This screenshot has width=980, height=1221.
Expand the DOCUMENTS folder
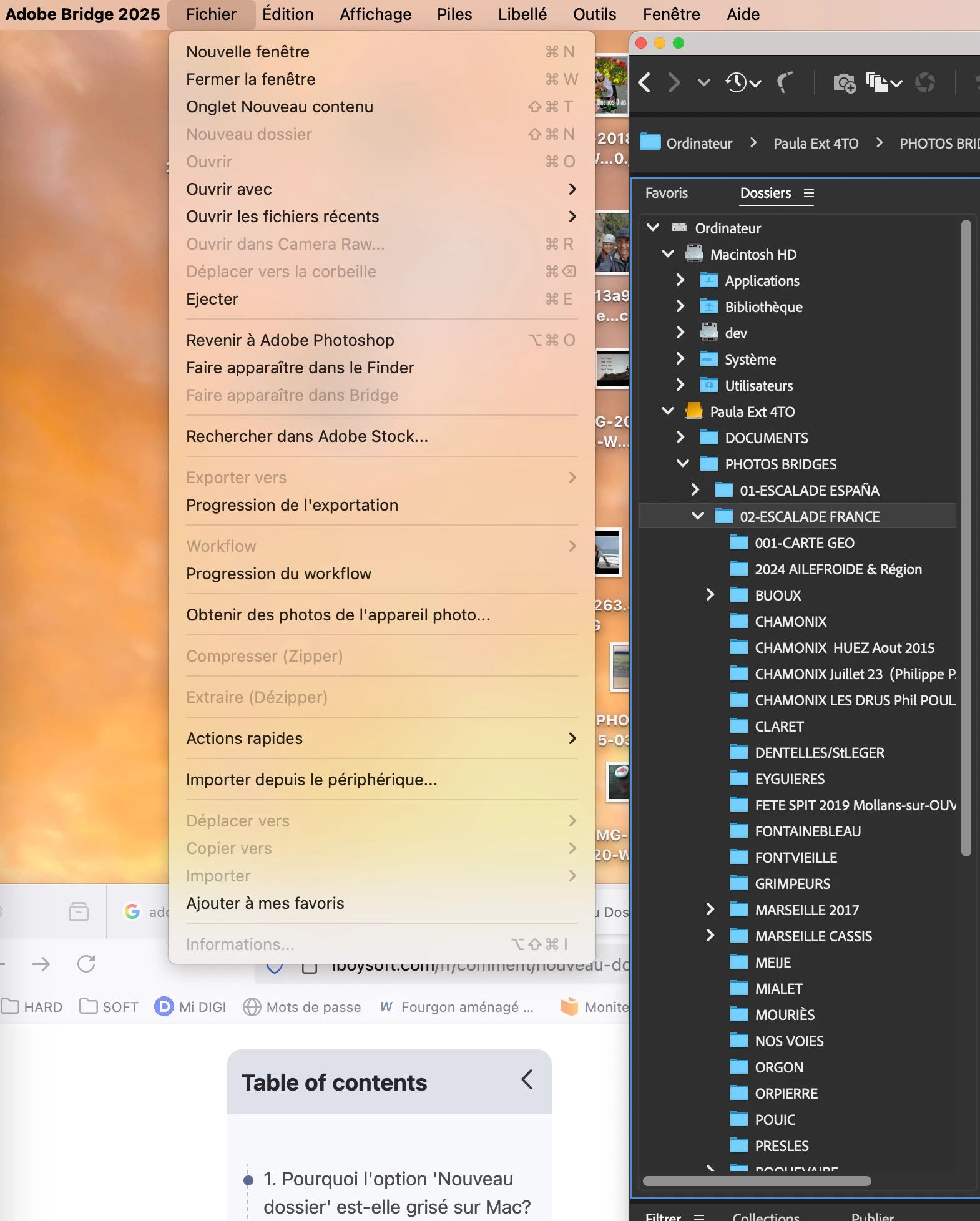(680, 438)
